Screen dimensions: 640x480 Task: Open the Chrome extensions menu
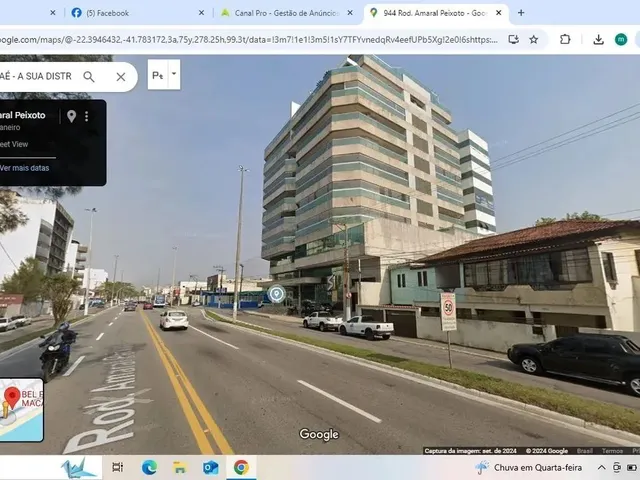pos(565,40)
